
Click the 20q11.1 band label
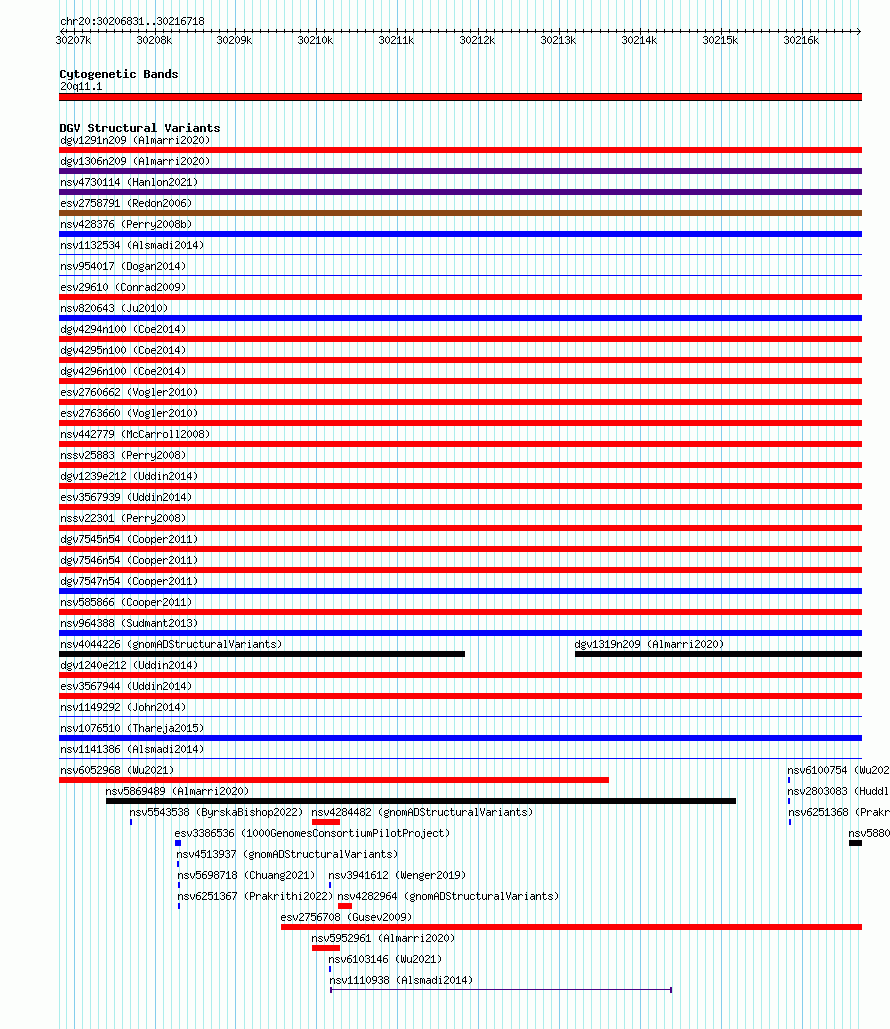[x=81, y=87]
